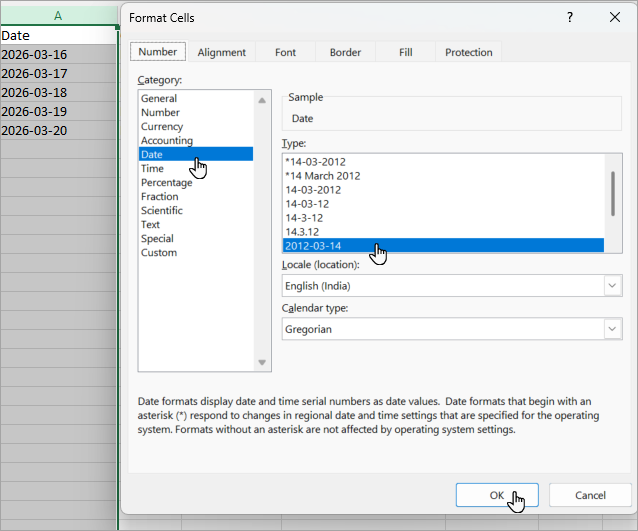
Task: Open the Fill tab
Action: tap(405, 52)
